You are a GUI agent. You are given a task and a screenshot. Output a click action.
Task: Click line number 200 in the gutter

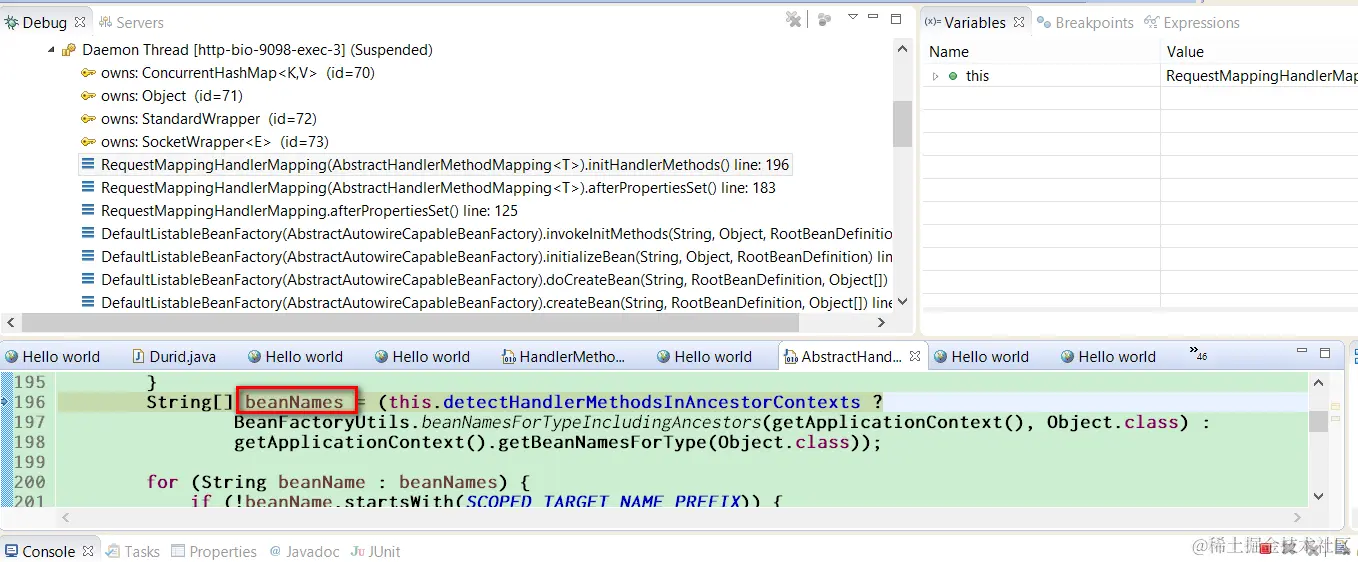pyautogui.click(x=30, y=482)
